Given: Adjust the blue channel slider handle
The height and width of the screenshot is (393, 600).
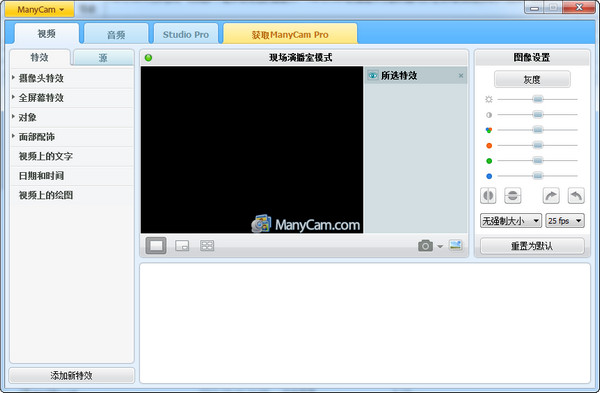Looking at the screenshot, I should click(x=538, y=176).
